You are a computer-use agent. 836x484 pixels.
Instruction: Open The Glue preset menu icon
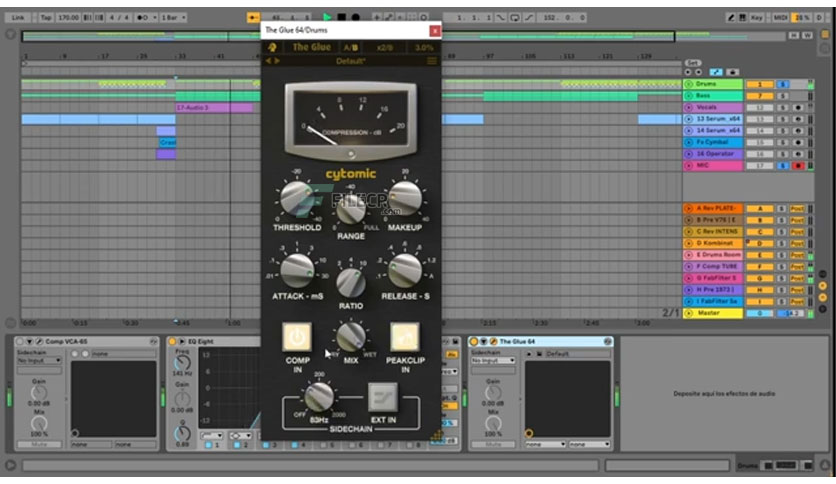(432, 61)
